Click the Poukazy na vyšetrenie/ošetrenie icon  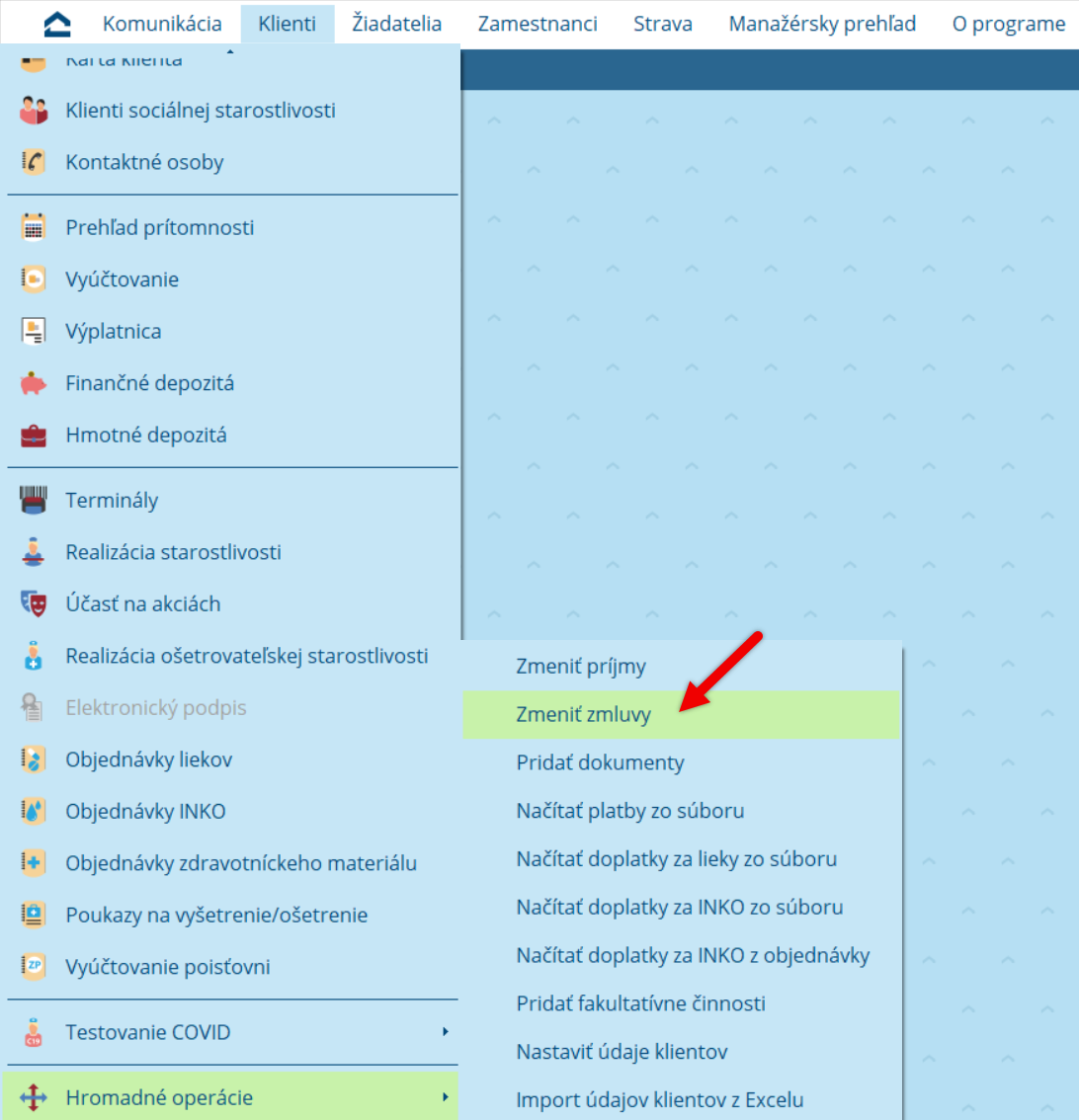pos(34,915)
